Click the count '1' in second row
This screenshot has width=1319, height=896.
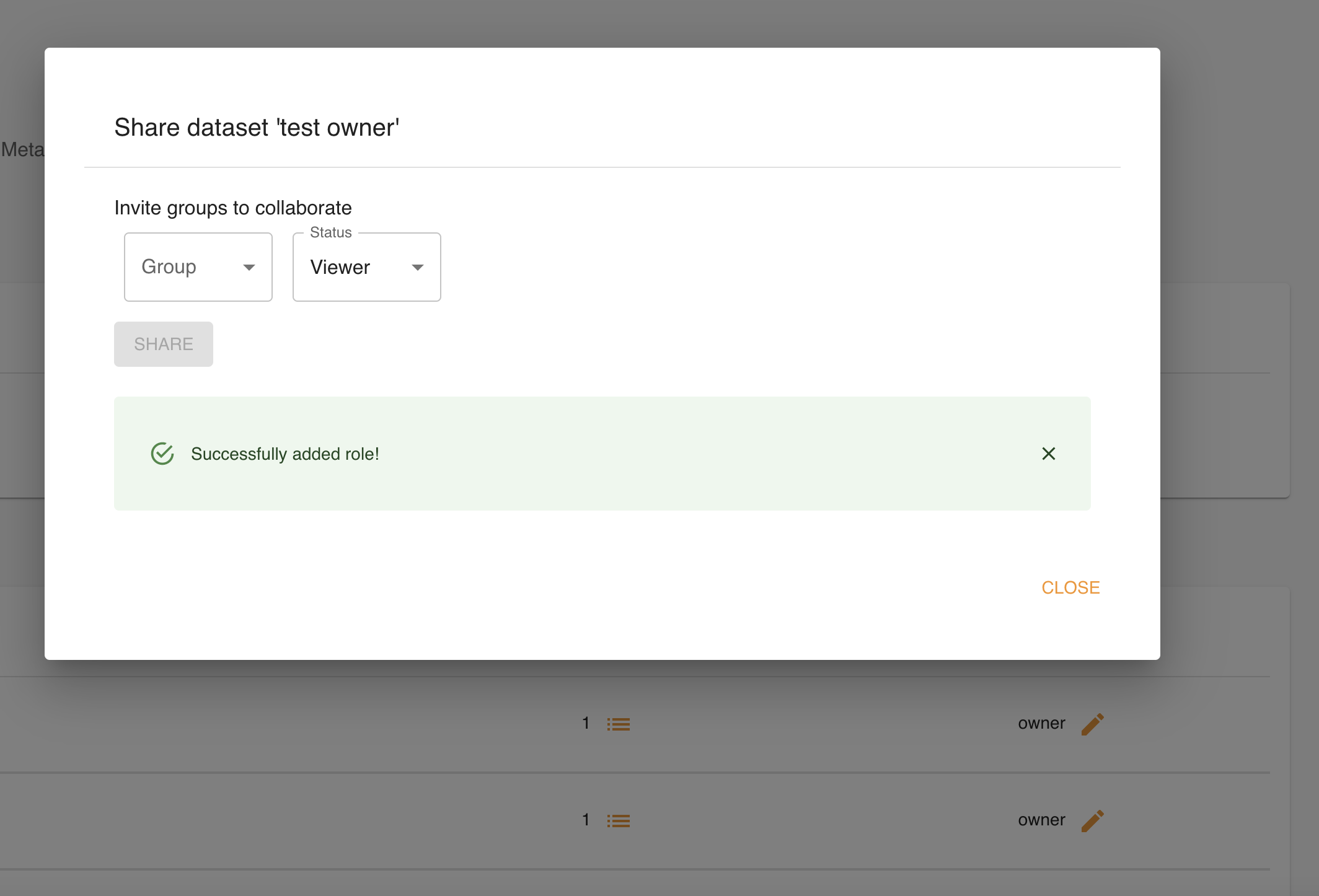[586, 820]
